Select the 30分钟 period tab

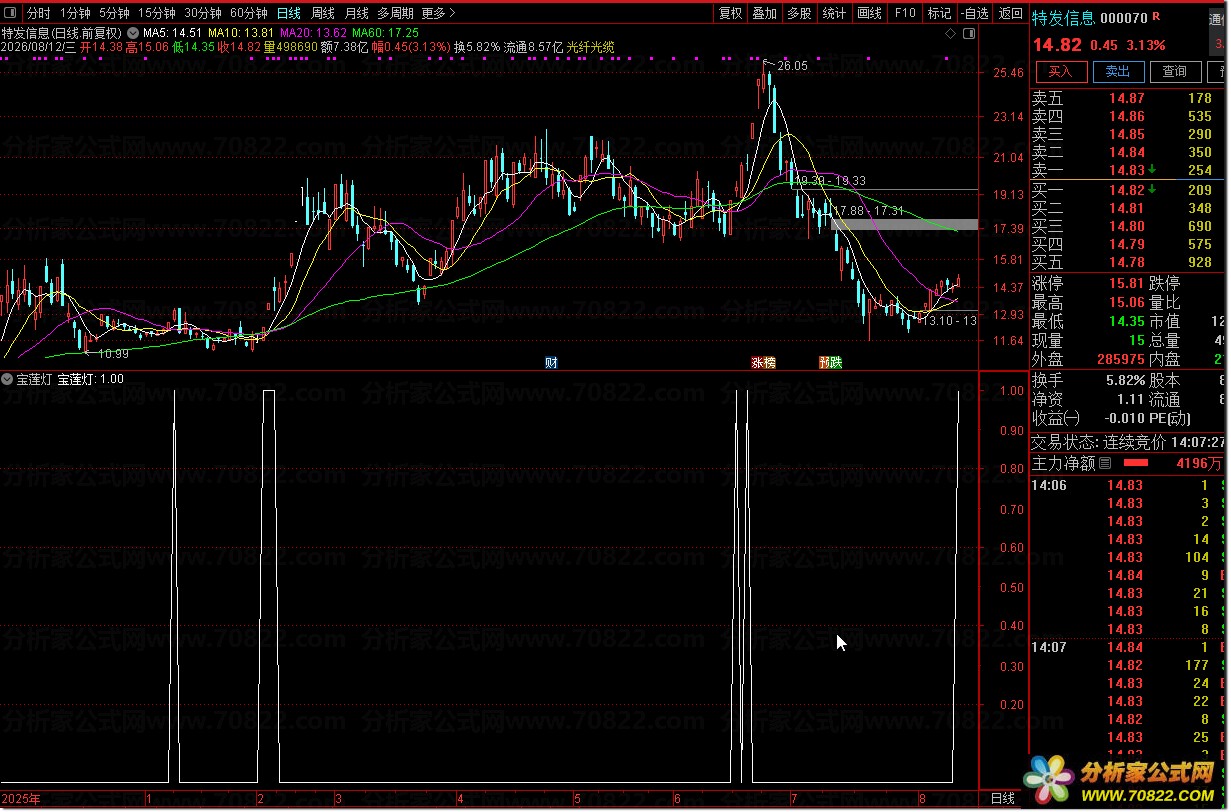203,13
